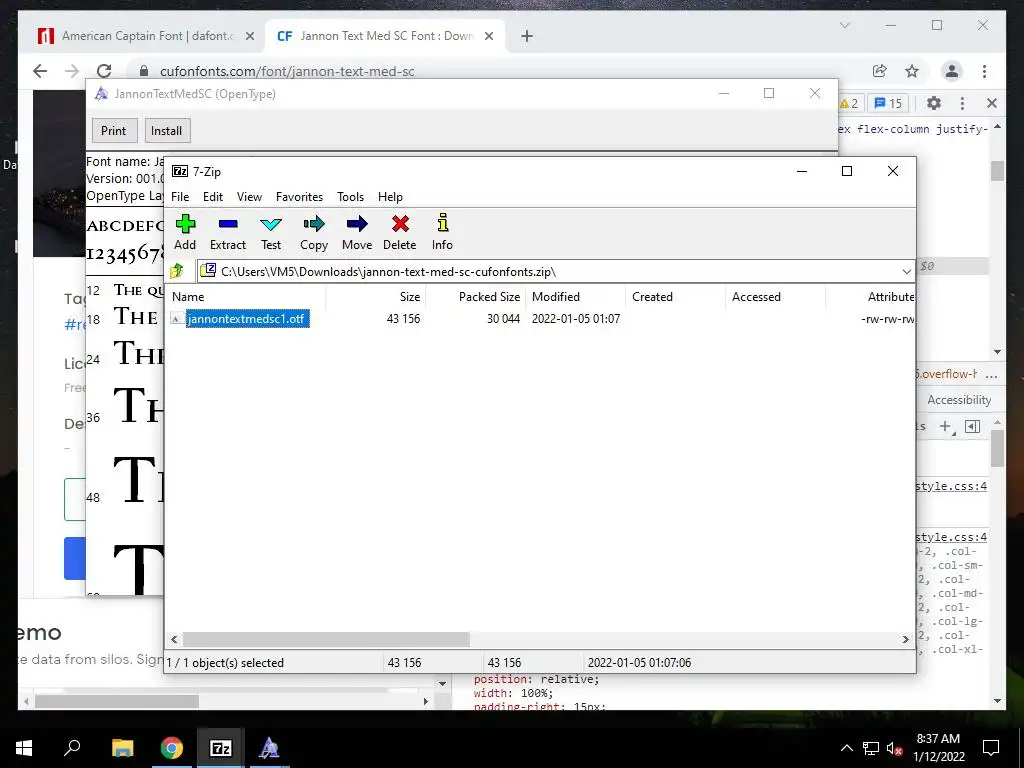Screen dimensions: 1024x768
Task: Open a new Chrome tab
Action: click(x=527, y=36)
